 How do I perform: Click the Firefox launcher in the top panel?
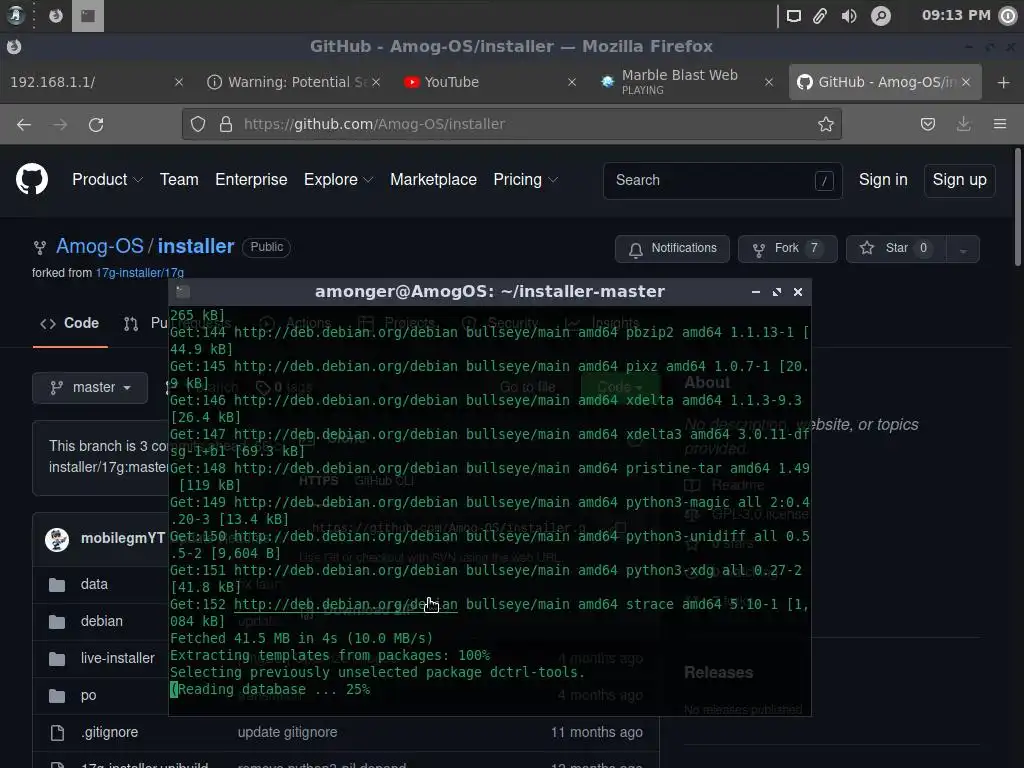[56, 16]
